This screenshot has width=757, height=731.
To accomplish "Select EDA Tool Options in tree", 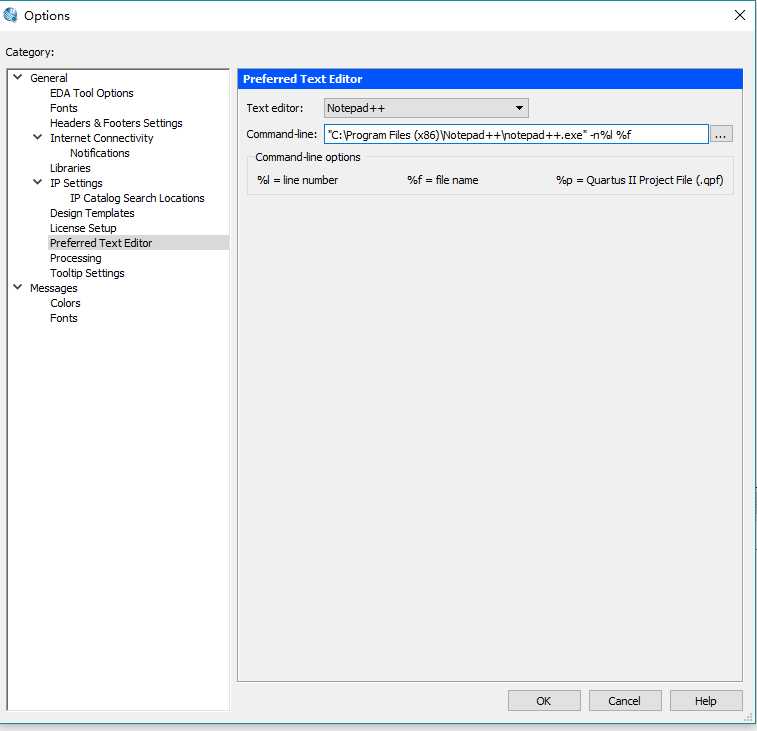I will [x=92, y=93].
